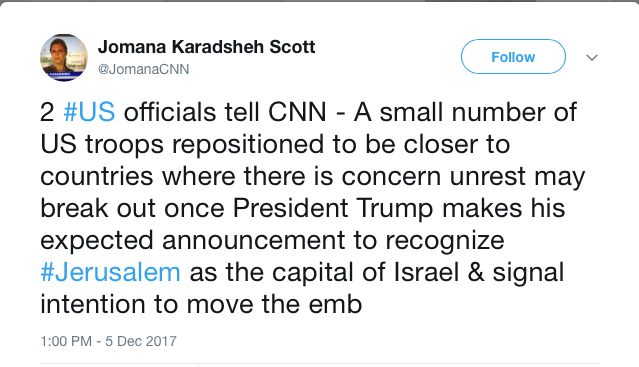Click the word "recognize" in the tweet

click(x=445, y=241)
